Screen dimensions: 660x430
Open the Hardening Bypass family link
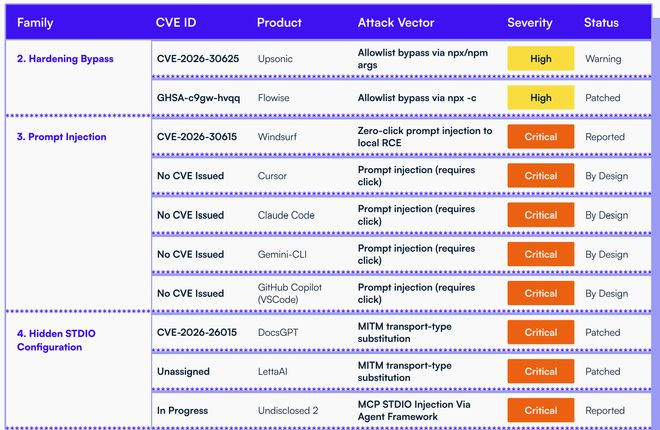65,58
